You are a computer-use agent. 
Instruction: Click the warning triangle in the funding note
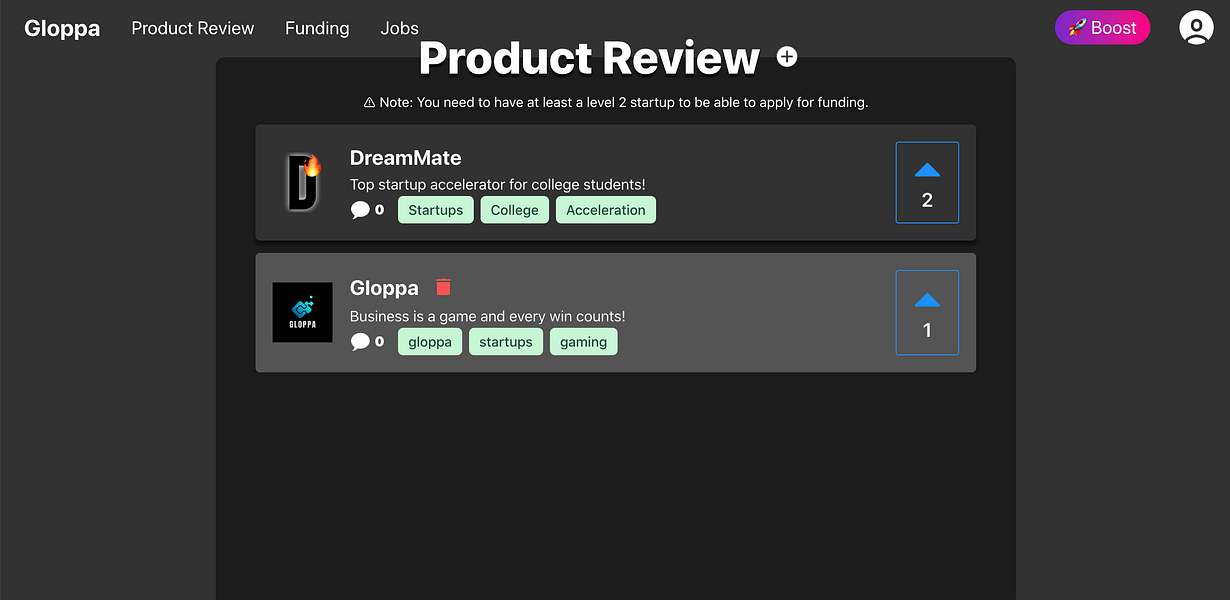(370, 102)
